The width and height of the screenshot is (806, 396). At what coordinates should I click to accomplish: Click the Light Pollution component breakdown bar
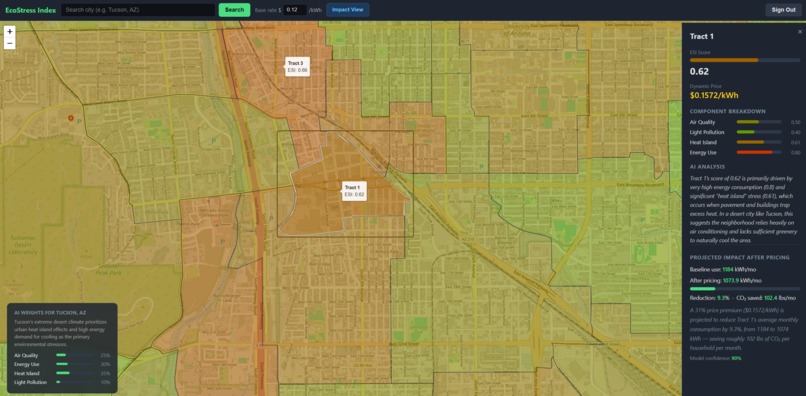(759, 132)
